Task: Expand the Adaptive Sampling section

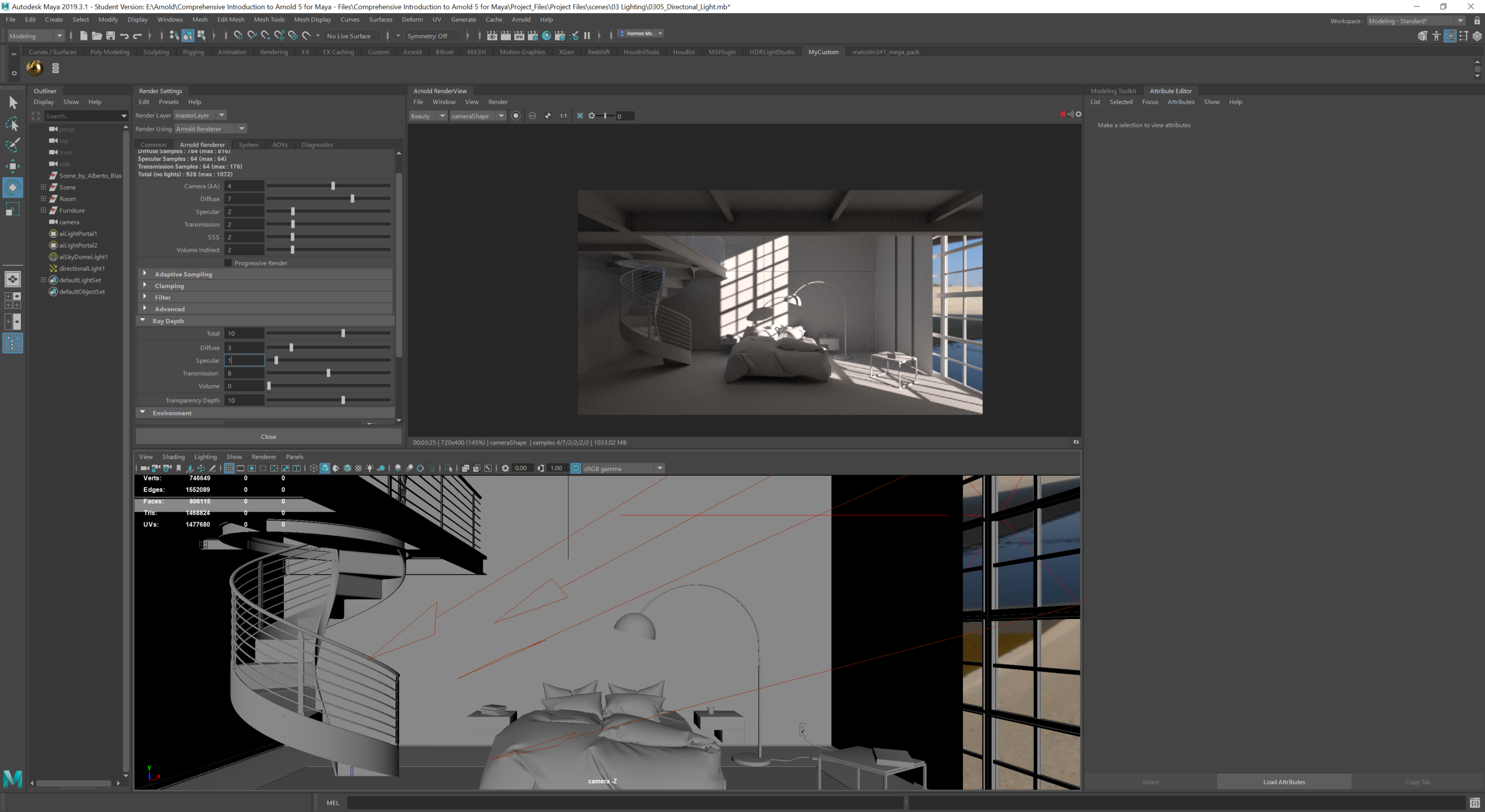Action: 144,274
